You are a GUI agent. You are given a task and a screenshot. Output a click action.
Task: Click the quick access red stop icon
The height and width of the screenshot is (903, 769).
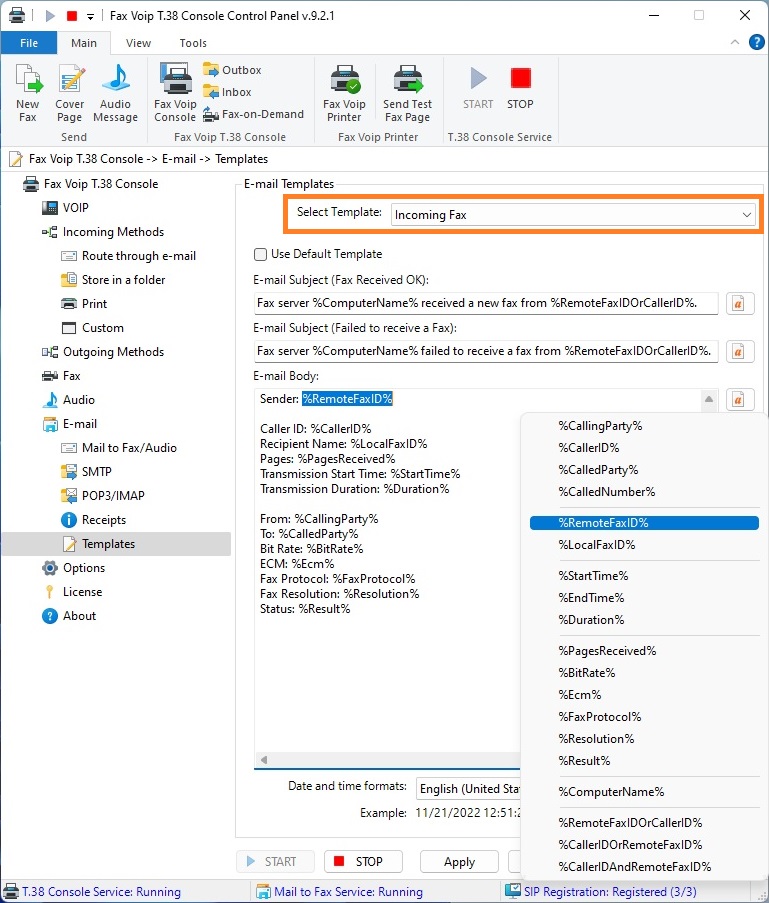pyautogui.click(x=72, y=16)
